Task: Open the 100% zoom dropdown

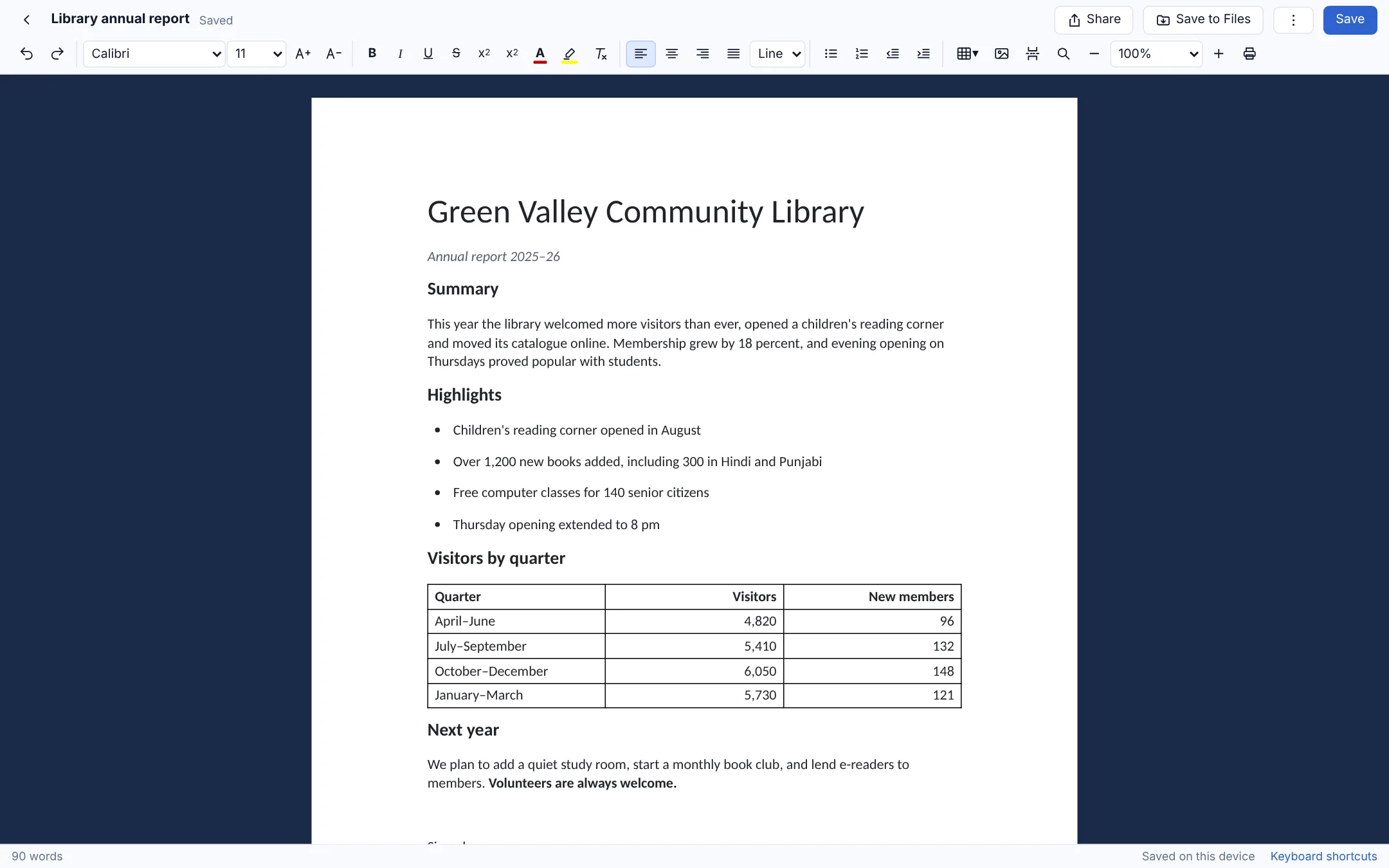Action: tap(1156, 54)
